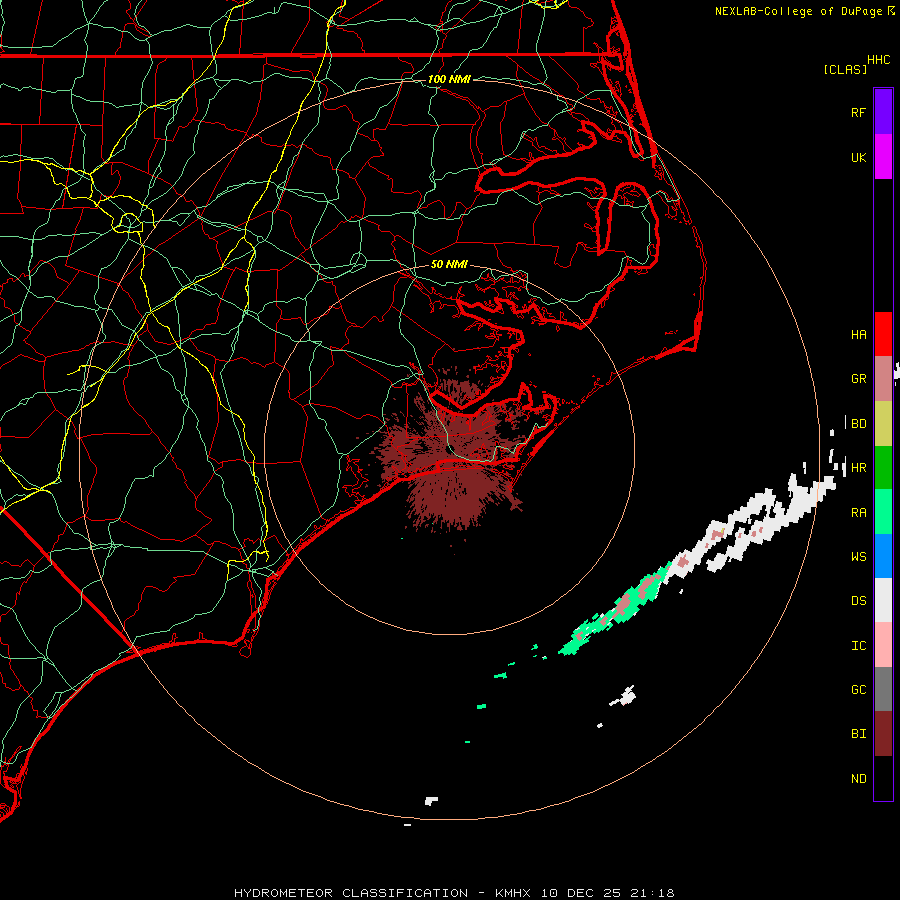Click the HA red legend swatch
The height and width of the screenshot is (900, 900).
(x=883, y=334)
